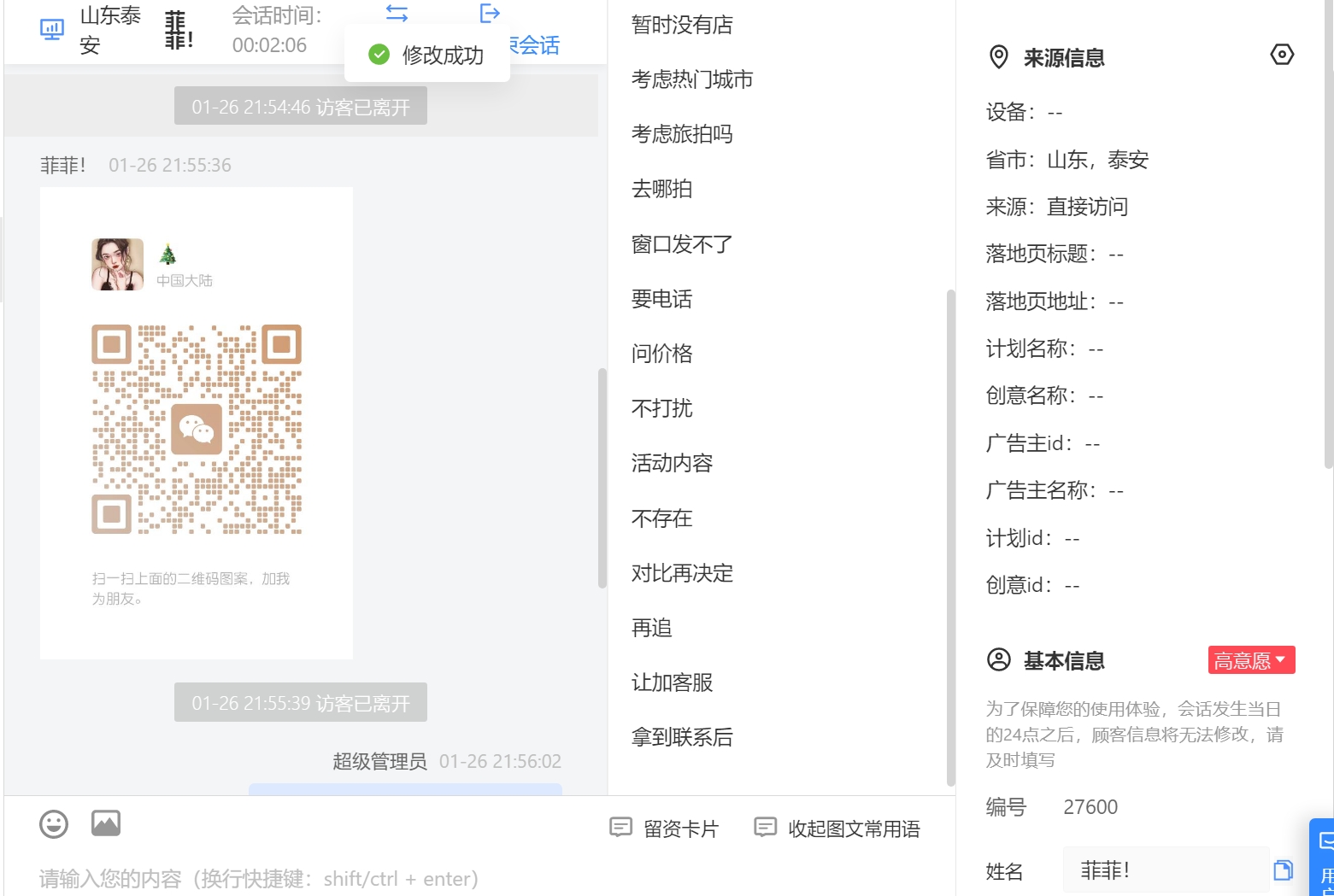Click the 落地页标题 row
The height and width of the screenshot is (896, 1334).
tap(1055, 254)
